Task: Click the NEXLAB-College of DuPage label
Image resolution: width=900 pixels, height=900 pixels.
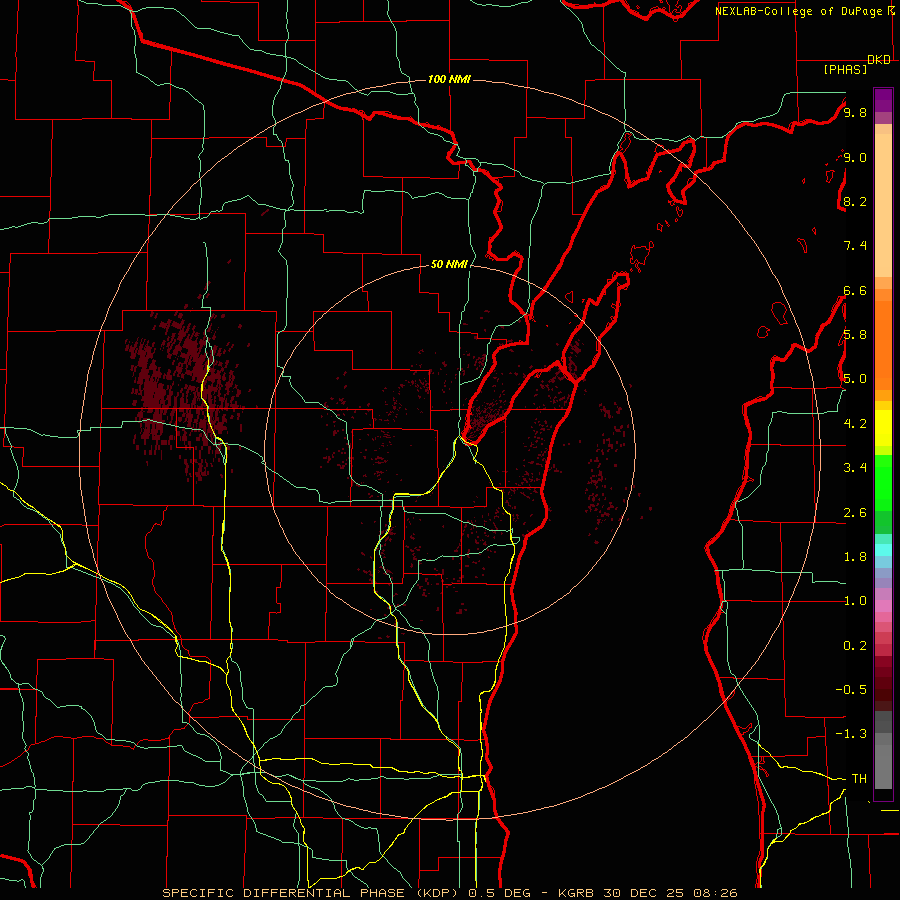Action: point(798,11)
